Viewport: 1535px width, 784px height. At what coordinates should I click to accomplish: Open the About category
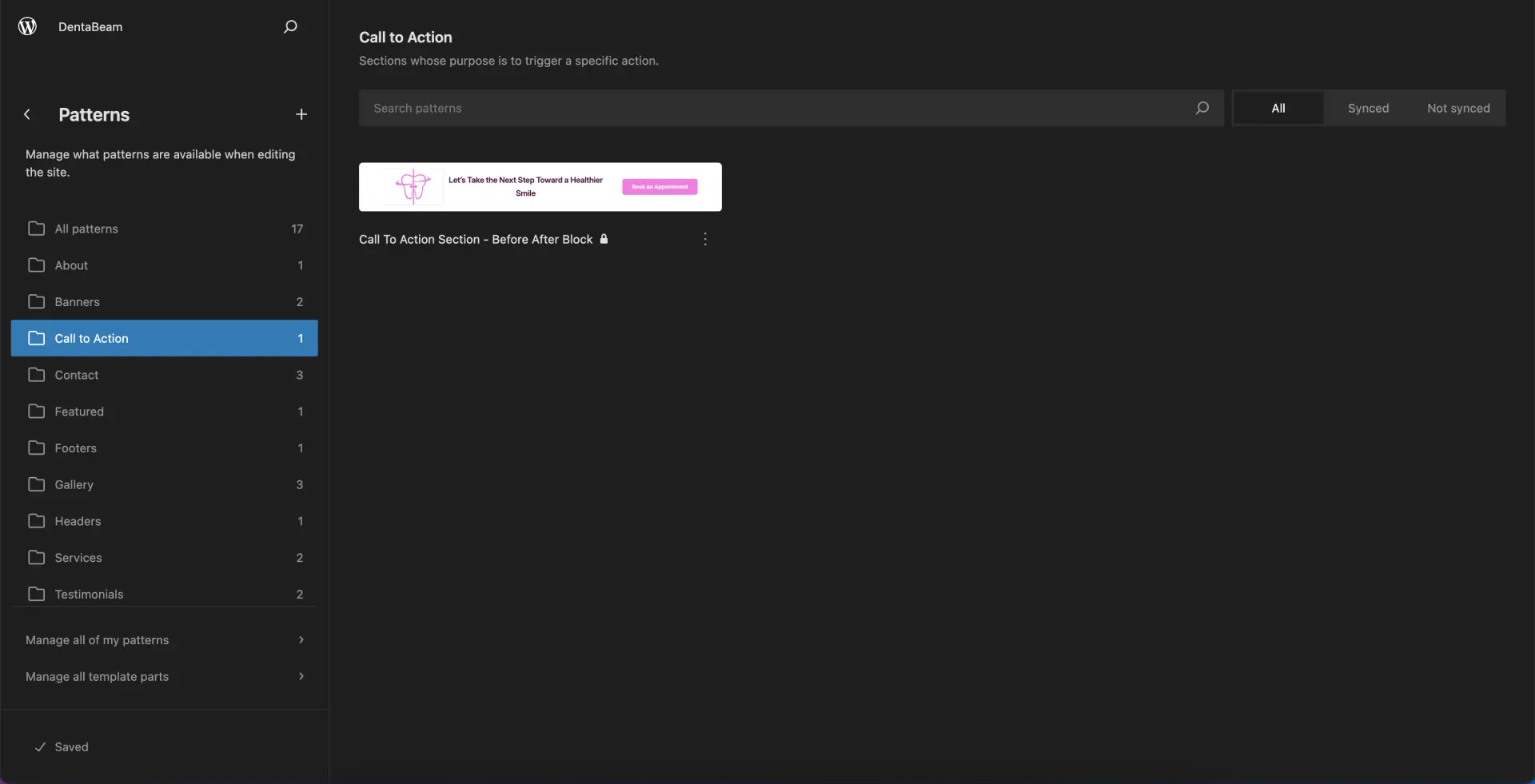click(x=165, y=265)
